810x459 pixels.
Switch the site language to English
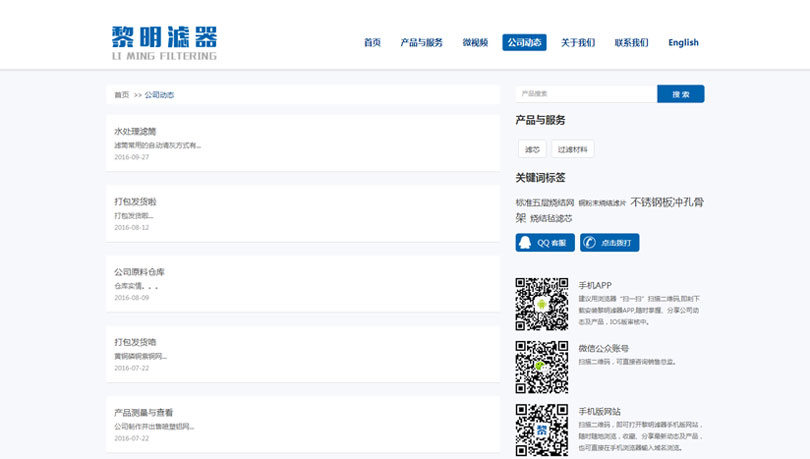point(683,43)
